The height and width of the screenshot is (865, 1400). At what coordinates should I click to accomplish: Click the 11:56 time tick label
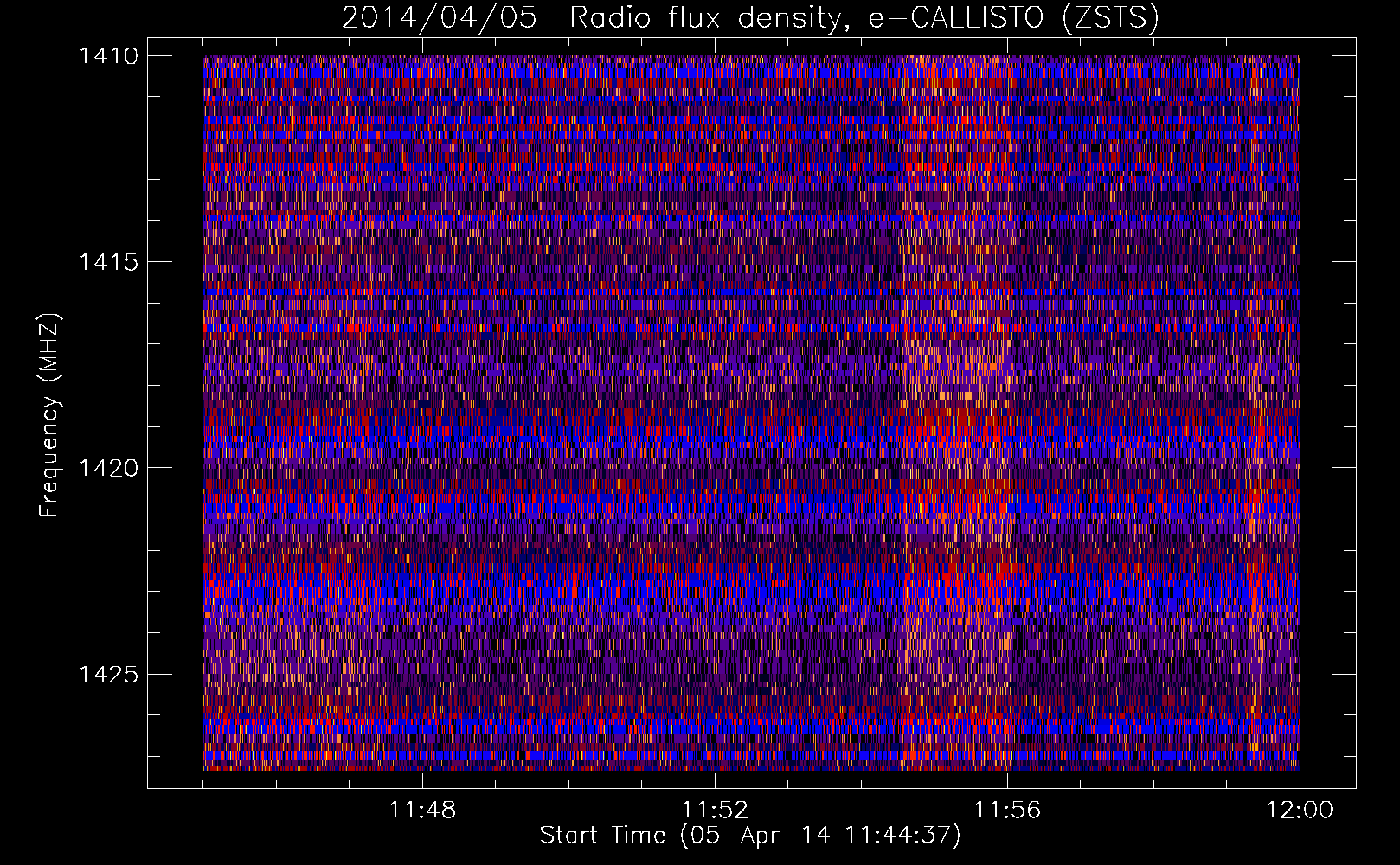pos(1007,811)
